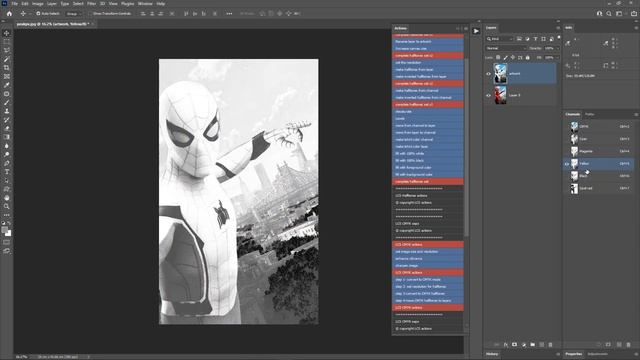
Task: Select the Spot channel thumbnail
Action: (x=574, y=188)
